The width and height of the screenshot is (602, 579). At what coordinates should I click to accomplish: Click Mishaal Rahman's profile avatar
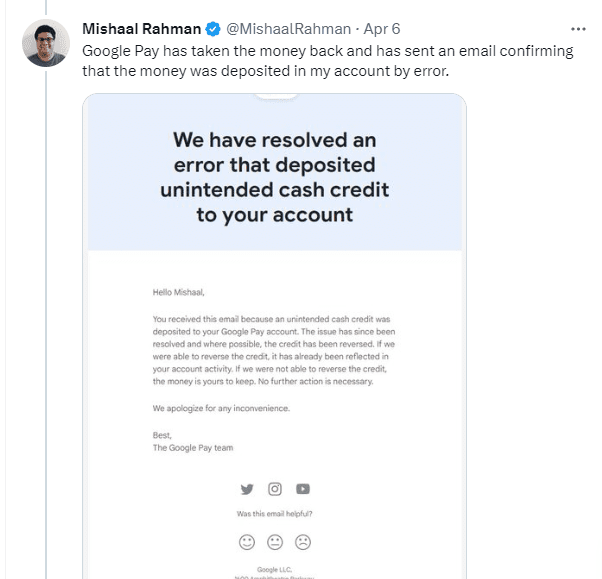46,43
